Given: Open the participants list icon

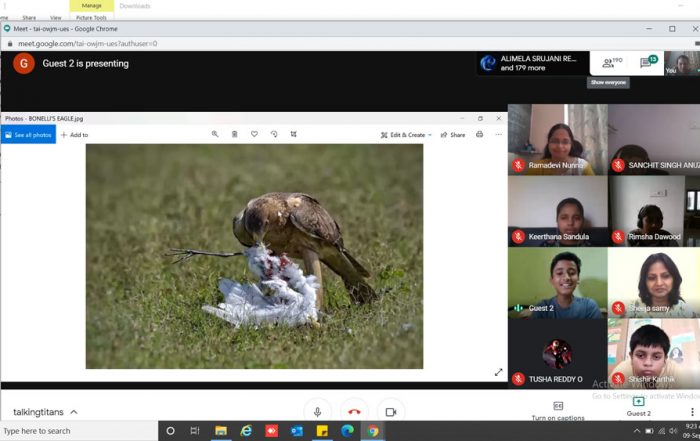Looking at the screenshot, I should (612, 62).
